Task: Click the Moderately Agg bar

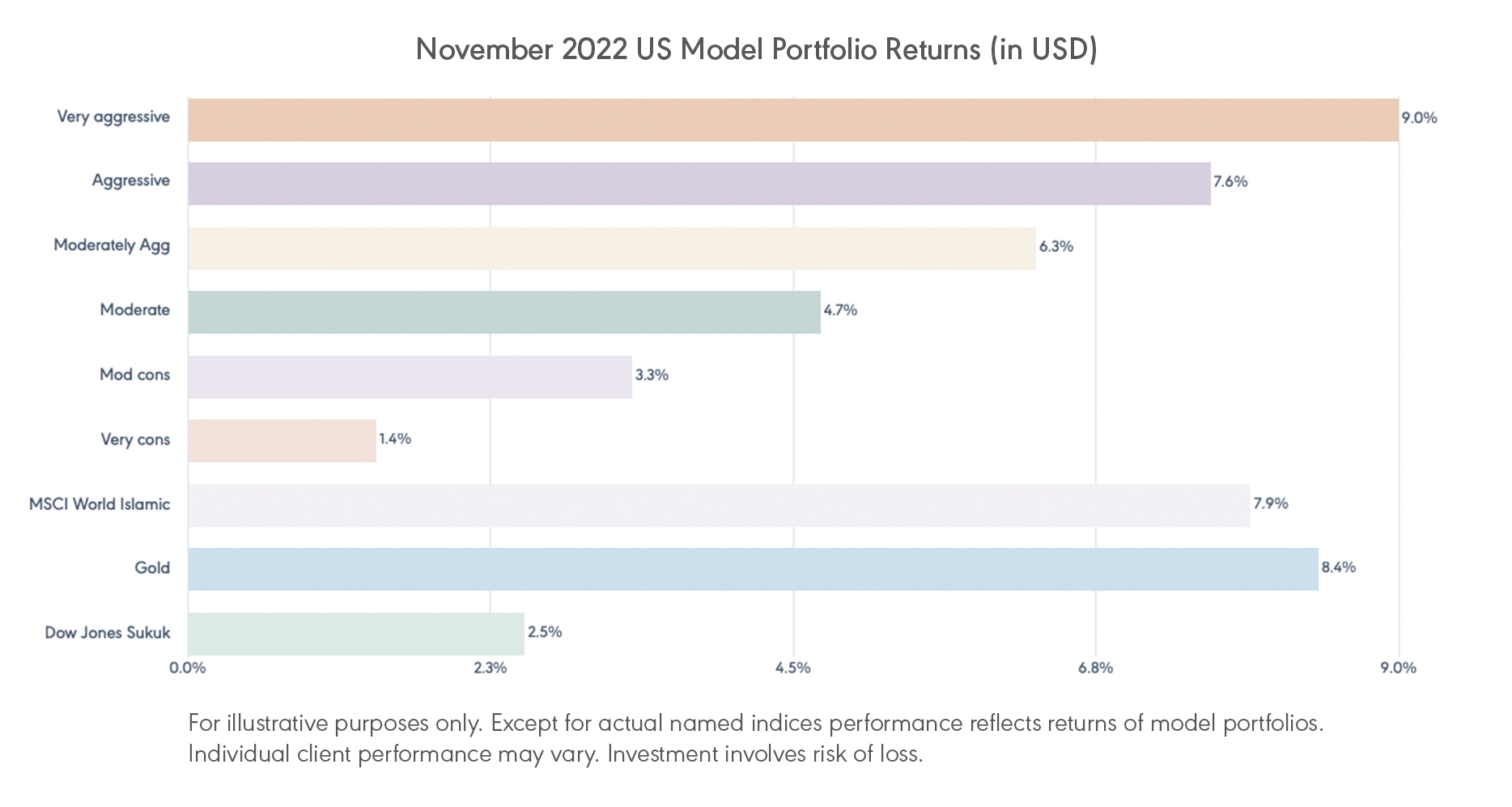Action: coord(612,248)
